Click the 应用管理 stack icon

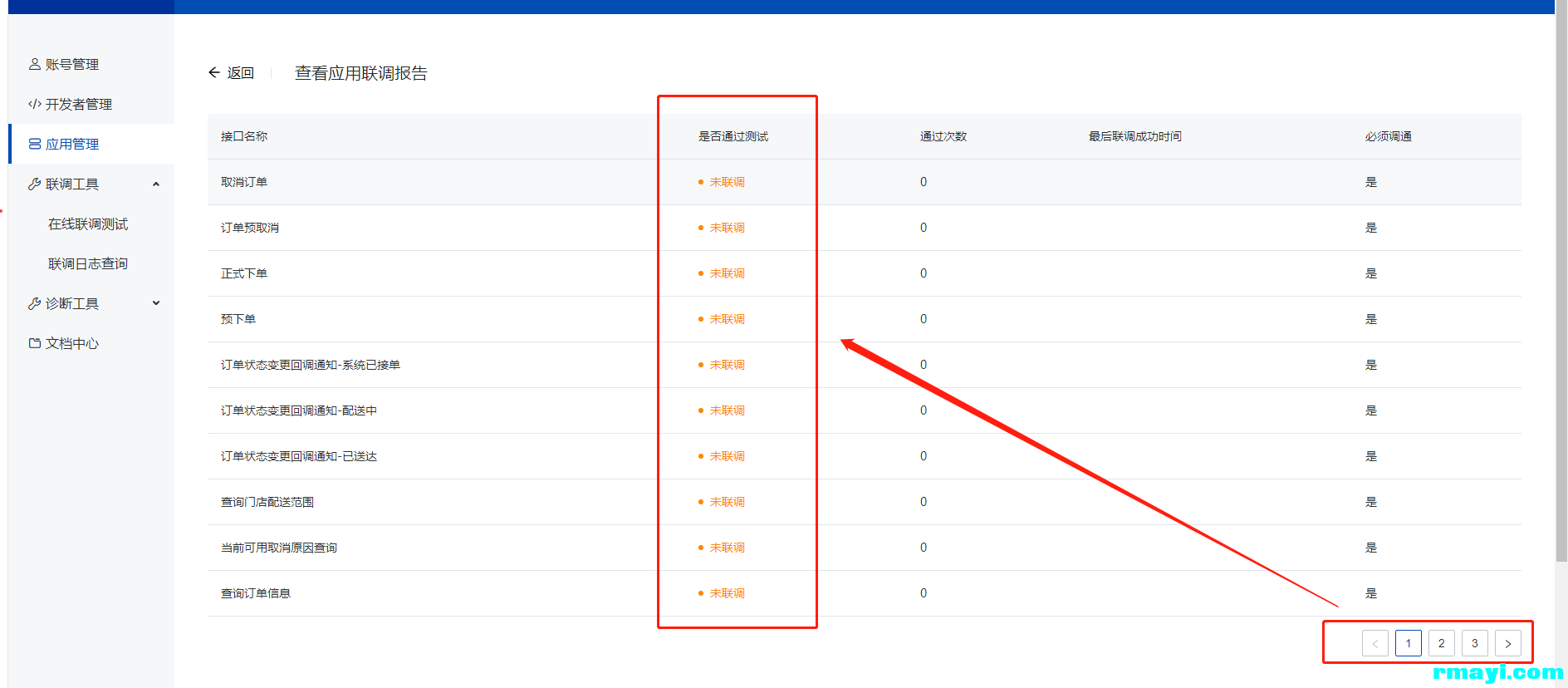tap(34, 144)
